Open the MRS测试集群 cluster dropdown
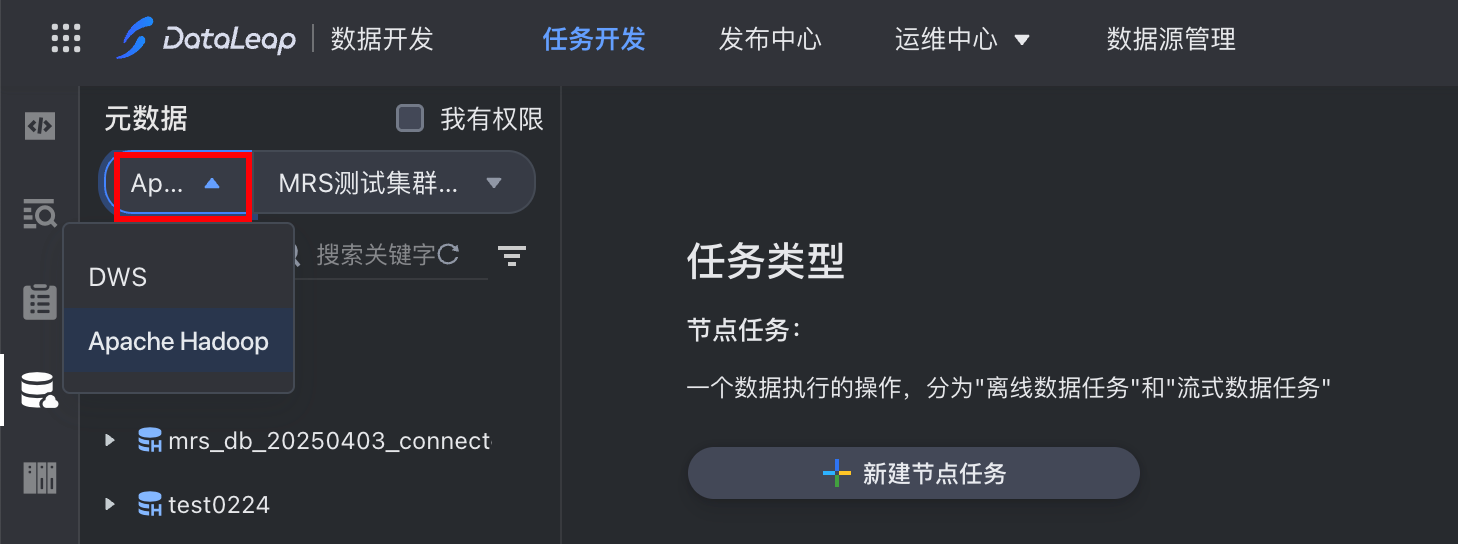 point(392,183)
